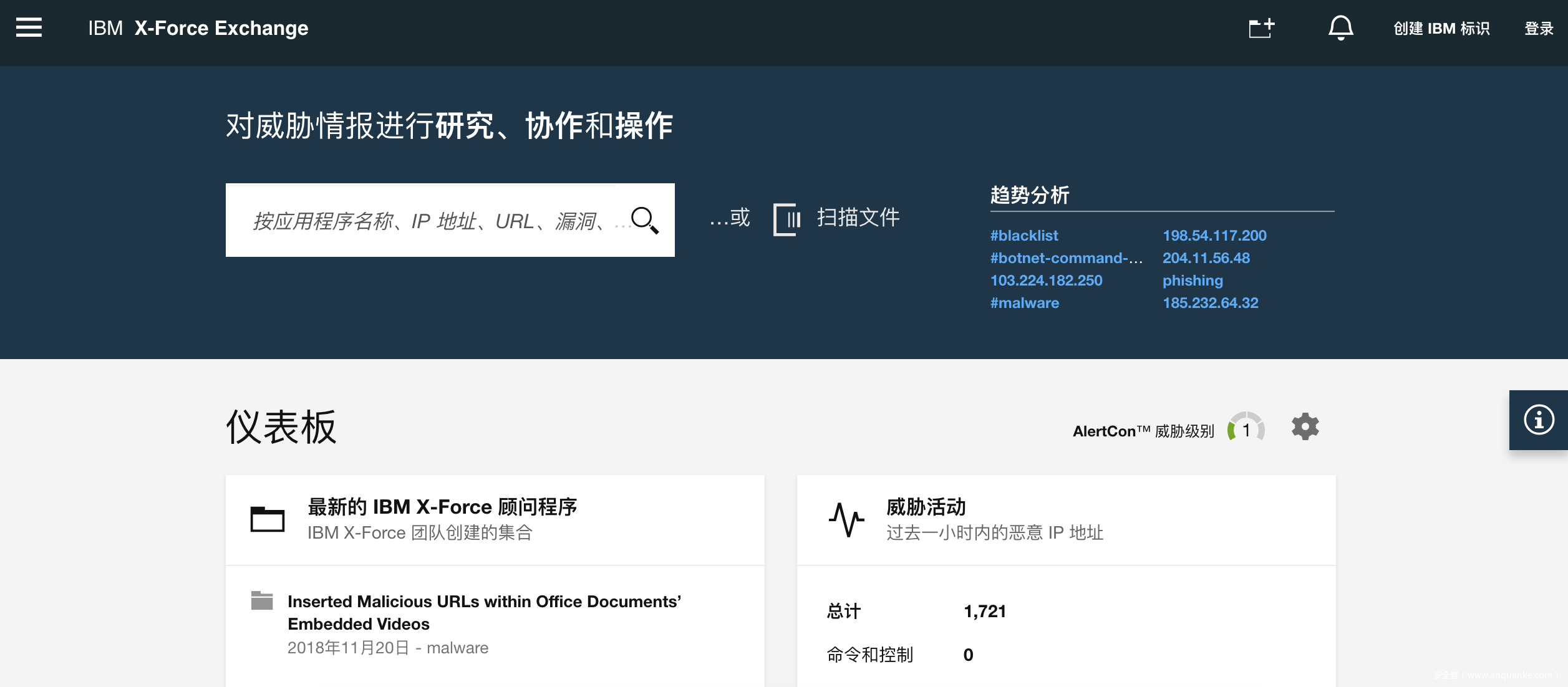
Task: Open dashboard settings gear
Action: pyautogui.click(x=1305, y=427)
